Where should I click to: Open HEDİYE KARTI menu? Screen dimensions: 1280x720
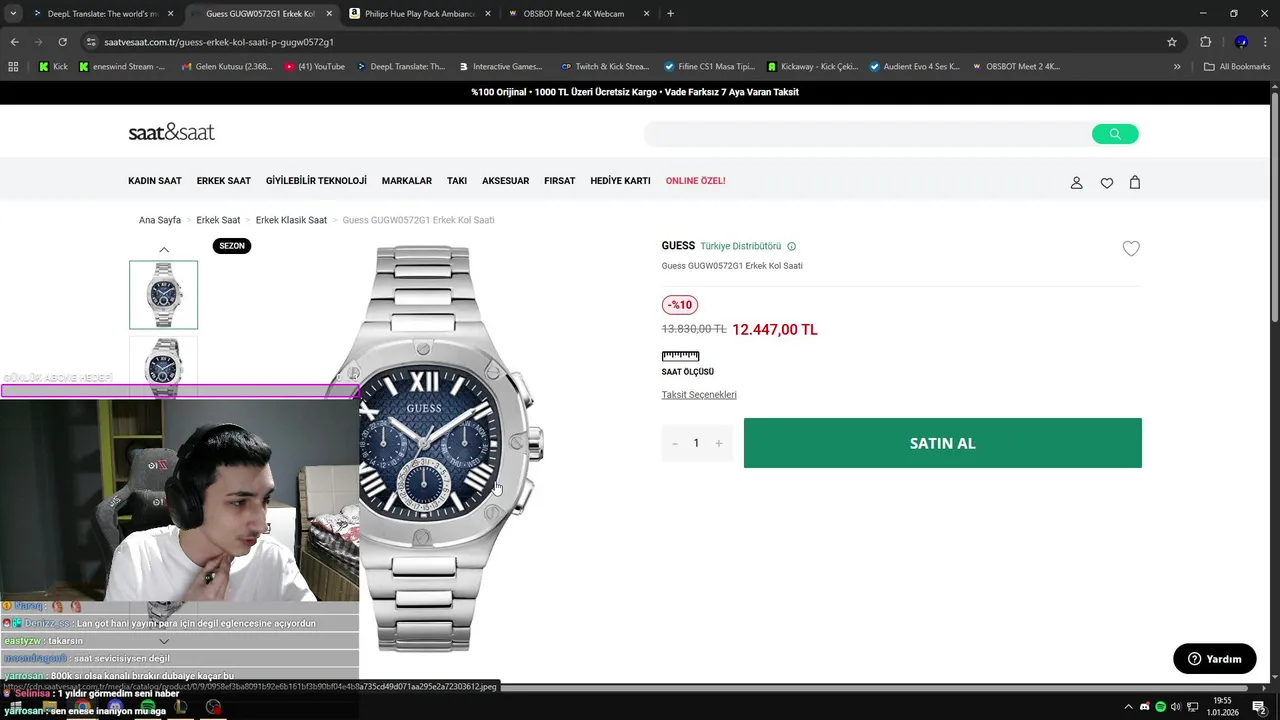point(620,181)
